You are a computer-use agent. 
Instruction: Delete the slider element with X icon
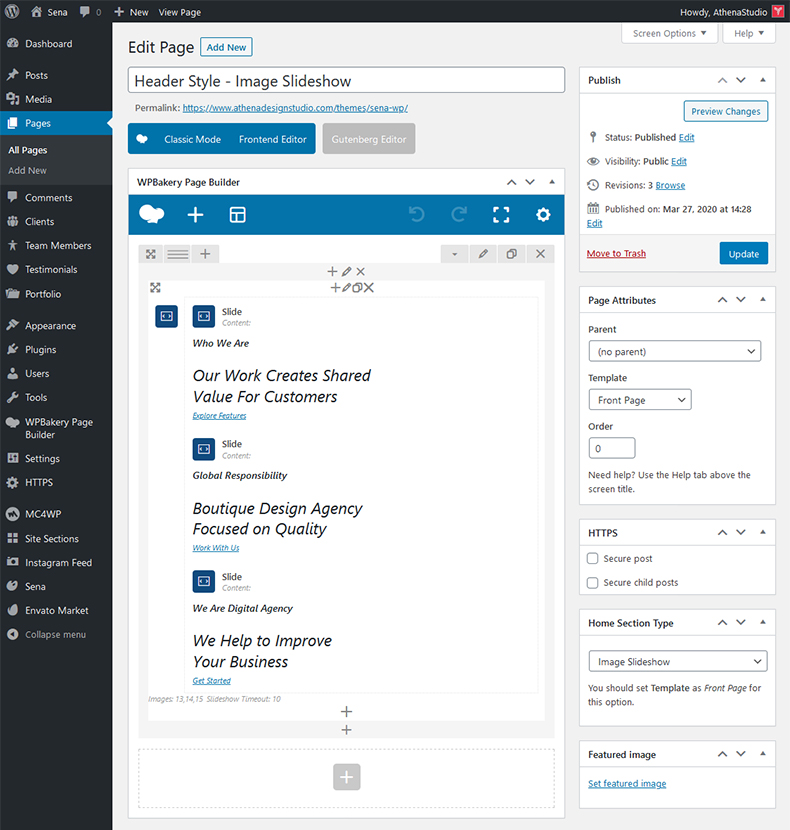pyautogui.click(x=369, y=288)
